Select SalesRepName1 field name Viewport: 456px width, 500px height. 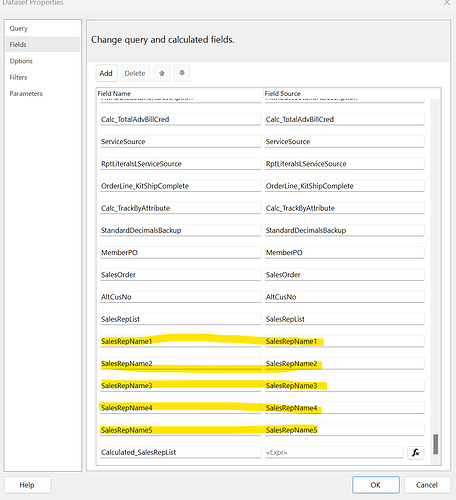pyautogui.click(x=180, y=341)
